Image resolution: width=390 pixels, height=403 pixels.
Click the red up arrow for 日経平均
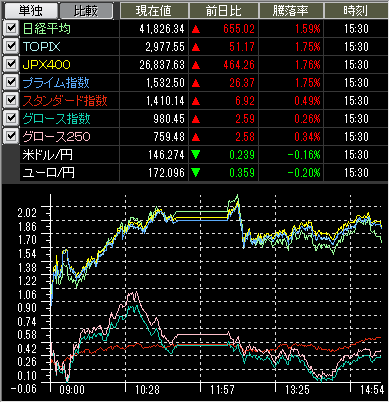point(196,29)
